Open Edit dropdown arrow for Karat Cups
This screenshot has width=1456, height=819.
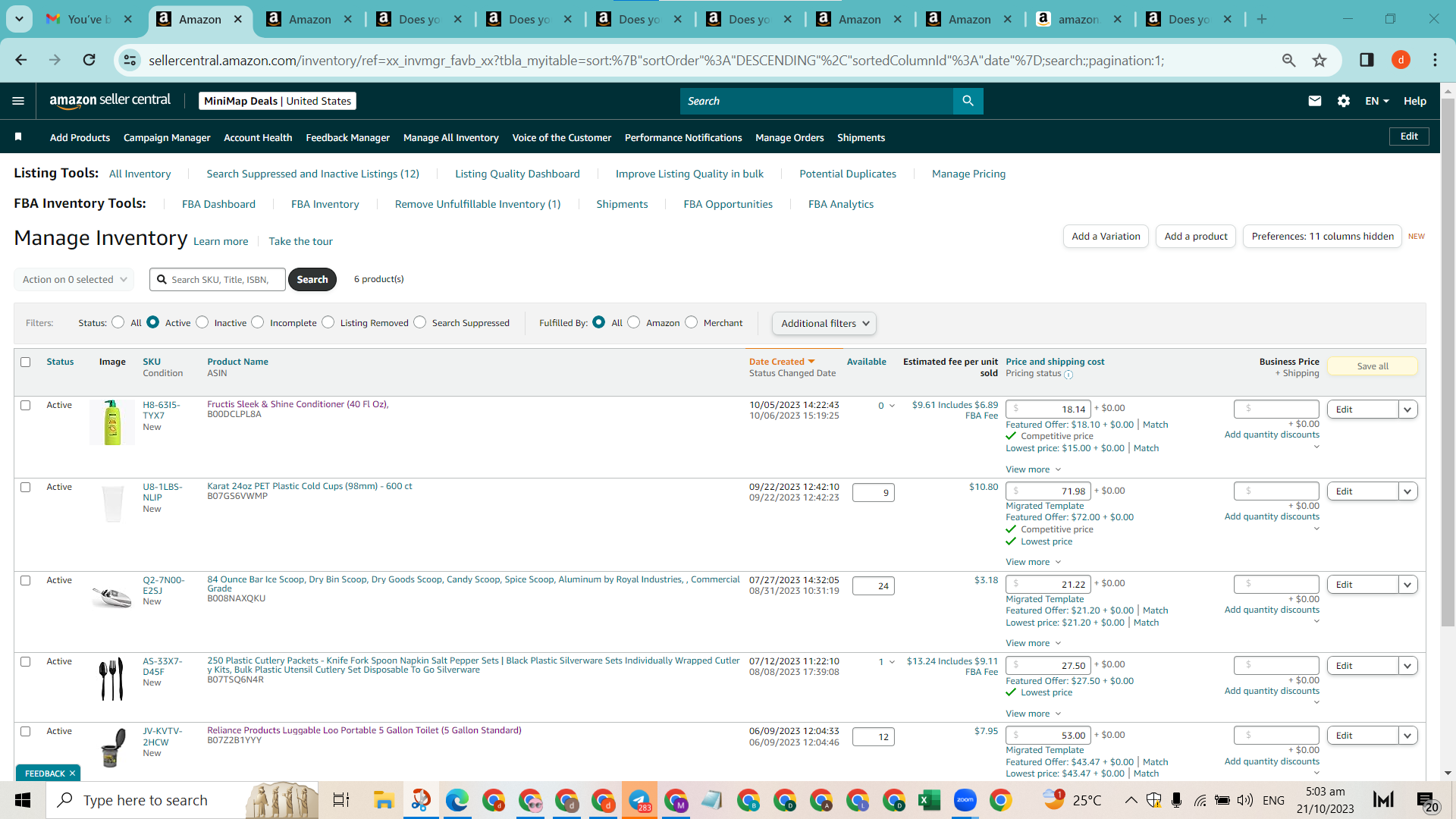1408,491
